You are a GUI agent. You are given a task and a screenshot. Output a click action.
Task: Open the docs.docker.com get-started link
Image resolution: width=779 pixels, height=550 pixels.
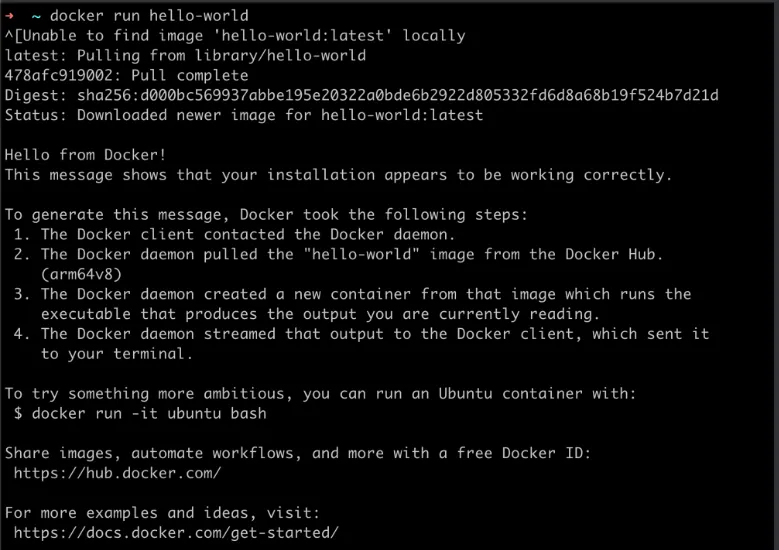tap(176, 532)
